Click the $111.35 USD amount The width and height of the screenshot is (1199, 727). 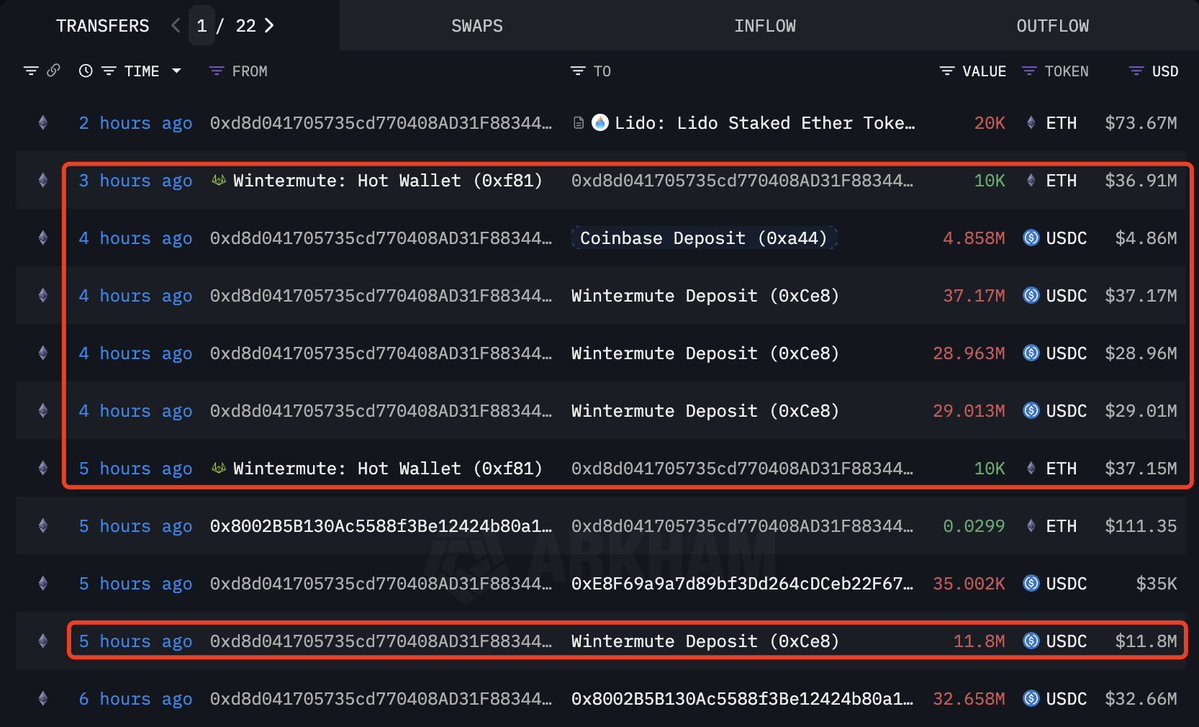pos(1141,526)
